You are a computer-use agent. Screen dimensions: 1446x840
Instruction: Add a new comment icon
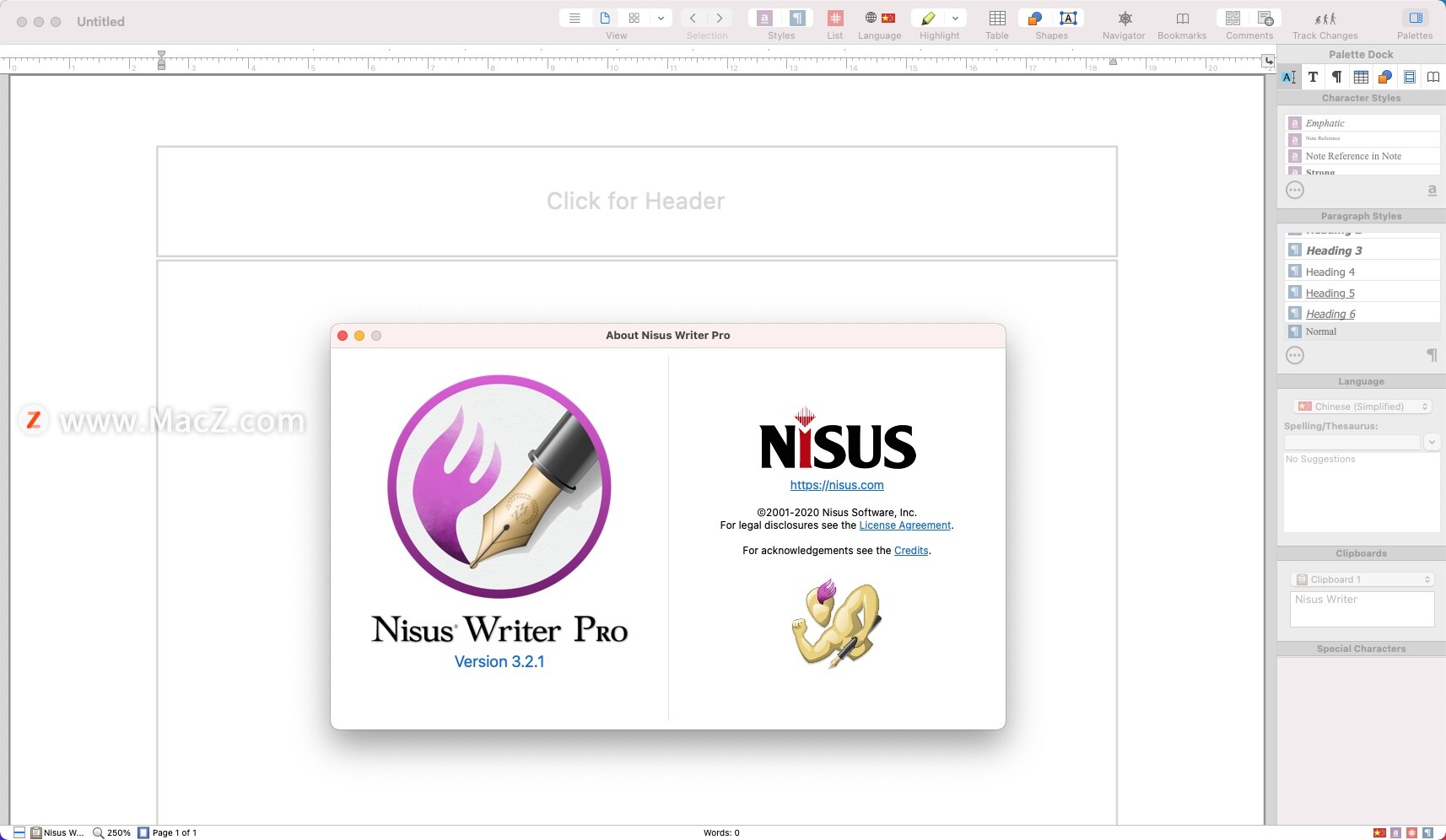1265,18
